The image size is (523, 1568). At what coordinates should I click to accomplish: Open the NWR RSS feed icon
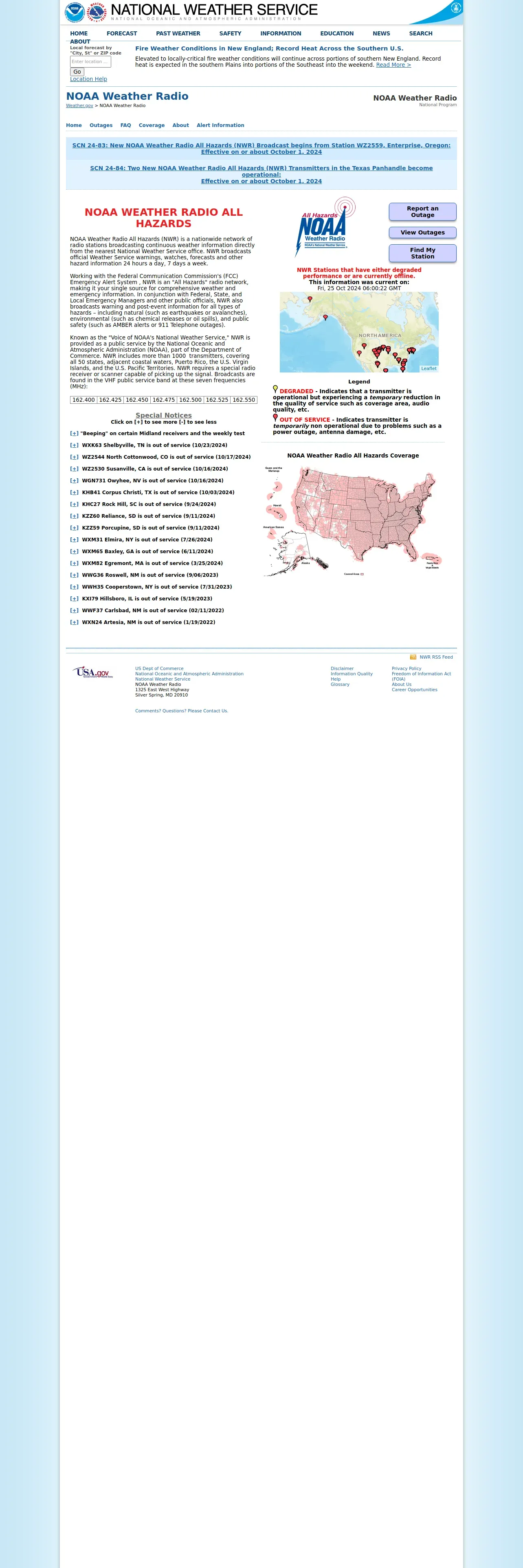point(413,657)
